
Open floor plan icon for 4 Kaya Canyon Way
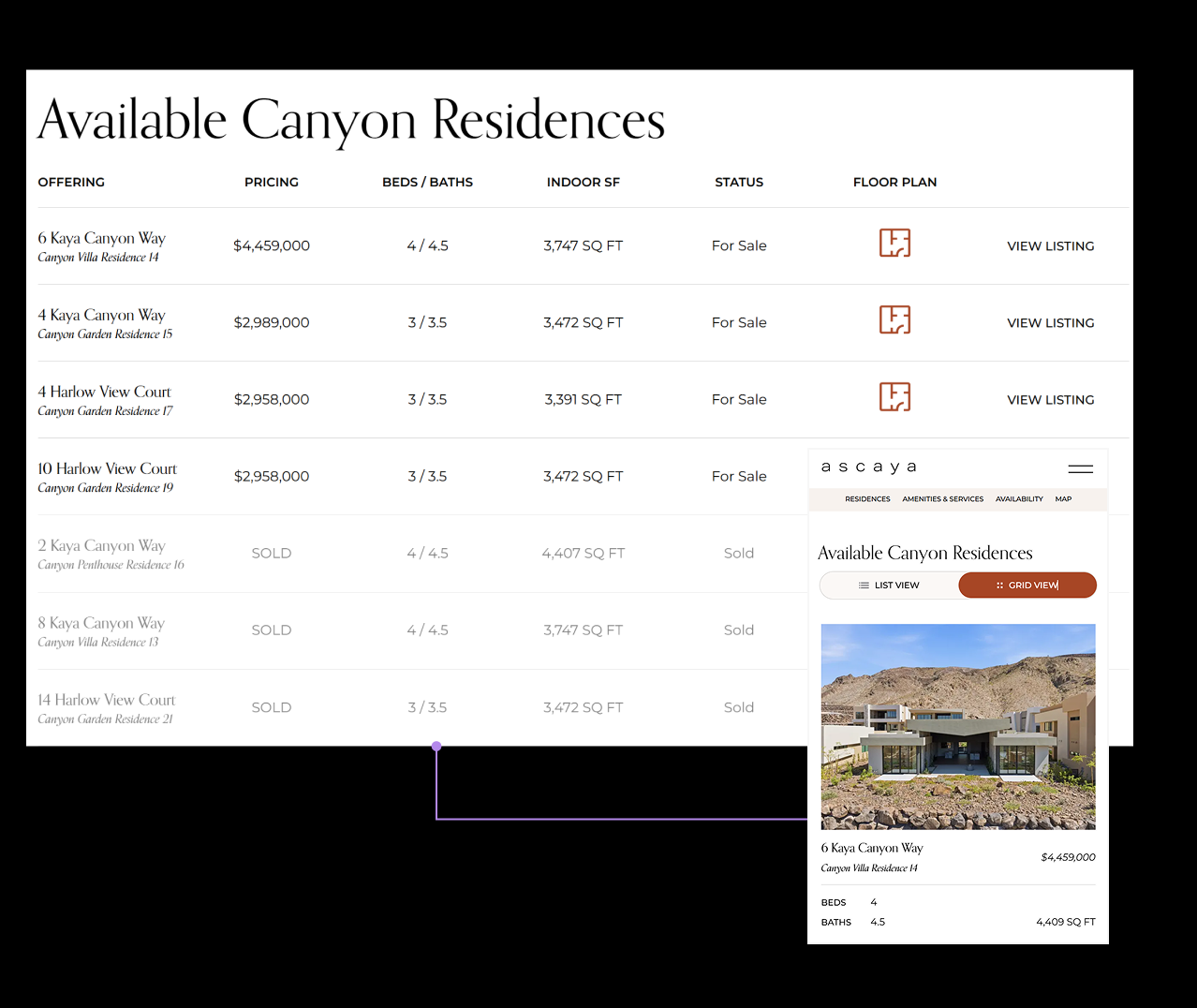click(894, 320)
